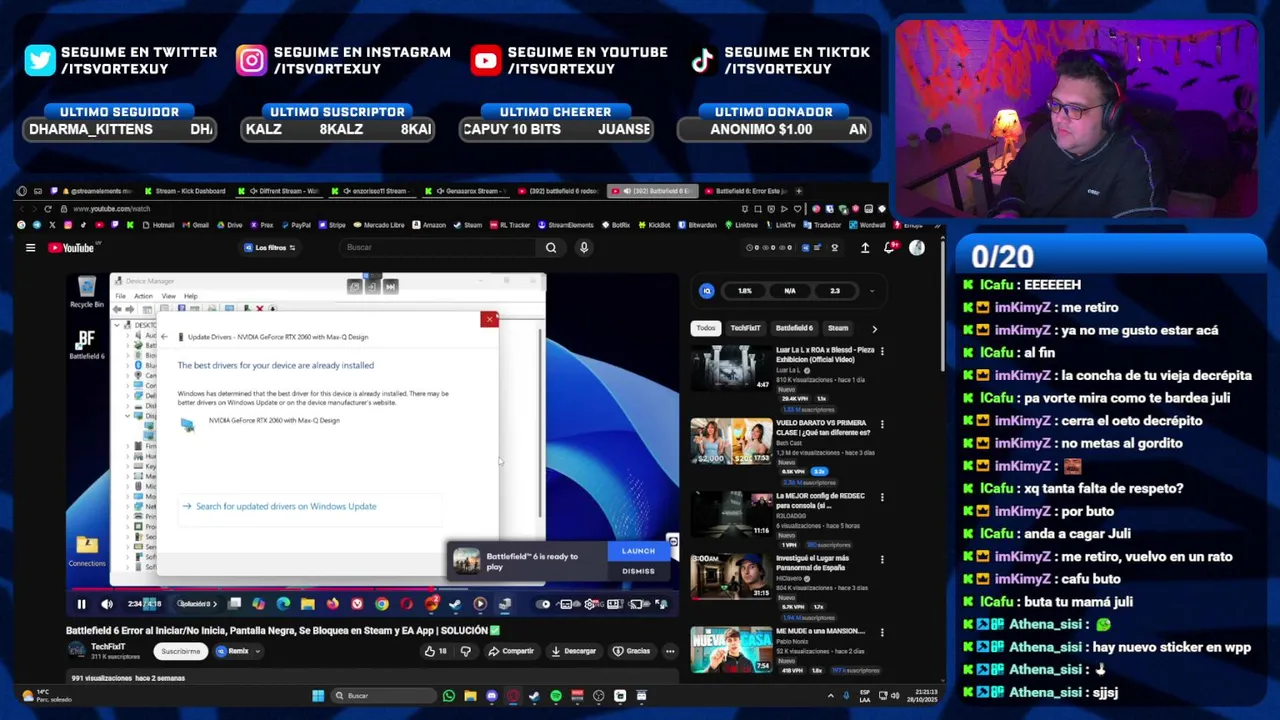The image size is (1280, 720).
Task: Click the YouTube search magnifier button
Action: 551,248
